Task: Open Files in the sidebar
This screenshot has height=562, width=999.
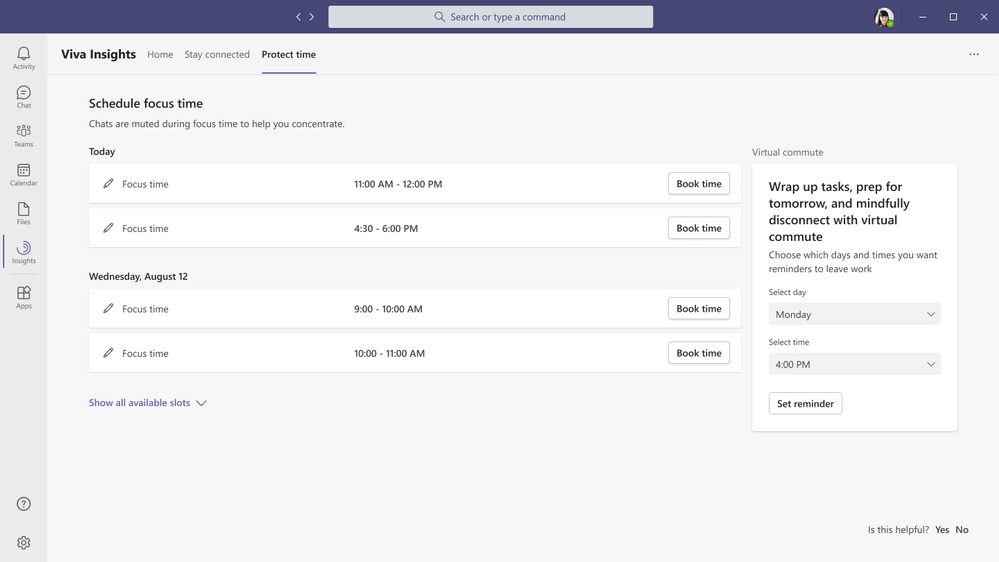Action: tap(24, 213)
